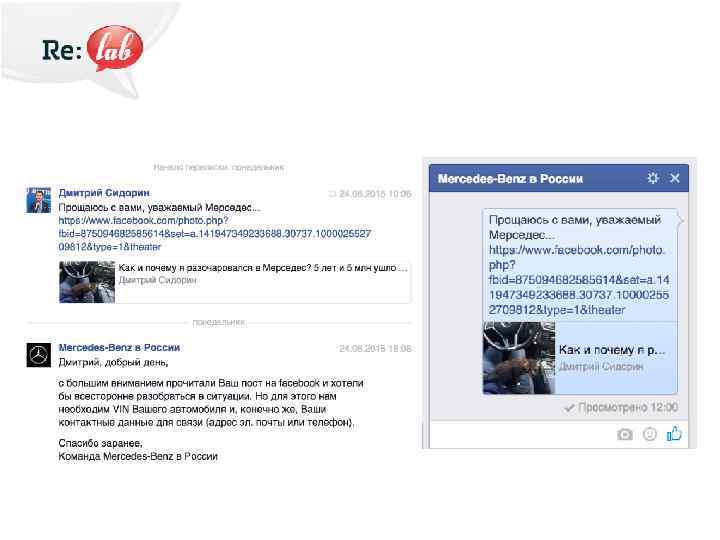Screen dimensions: 720x540
Task: Click the 'Дмитрий, добрый день,' greeting text
Action: pos(113,363)
